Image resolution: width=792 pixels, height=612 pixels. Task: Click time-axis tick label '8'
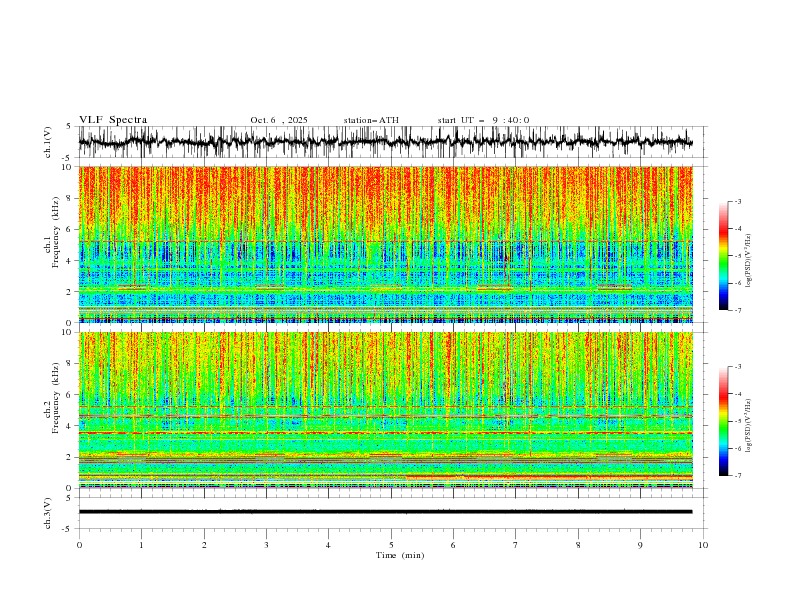click(578, 545)
